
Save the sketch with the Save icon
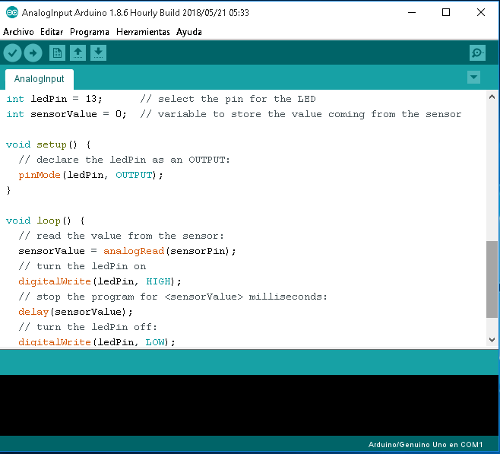coord(98,53)
